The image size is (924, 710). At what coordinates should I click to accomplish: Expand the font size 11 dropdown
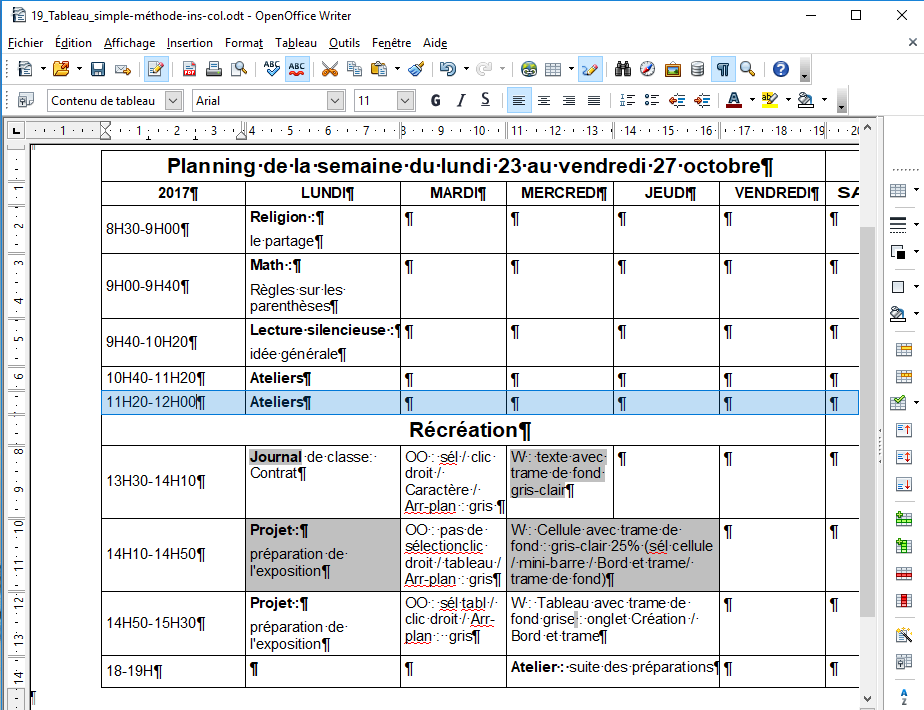(x=405, y=101)
